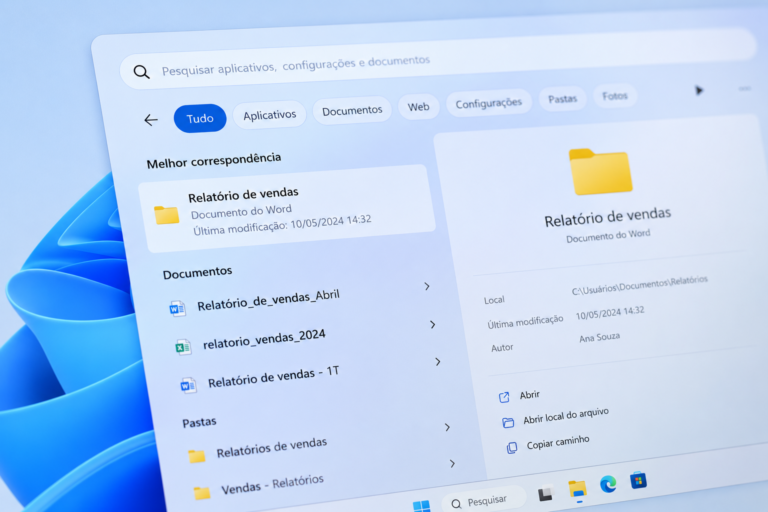Open the more options ellipsis menu
The width and height of the screenshot is (768, 512).
[x=744, y=89]
